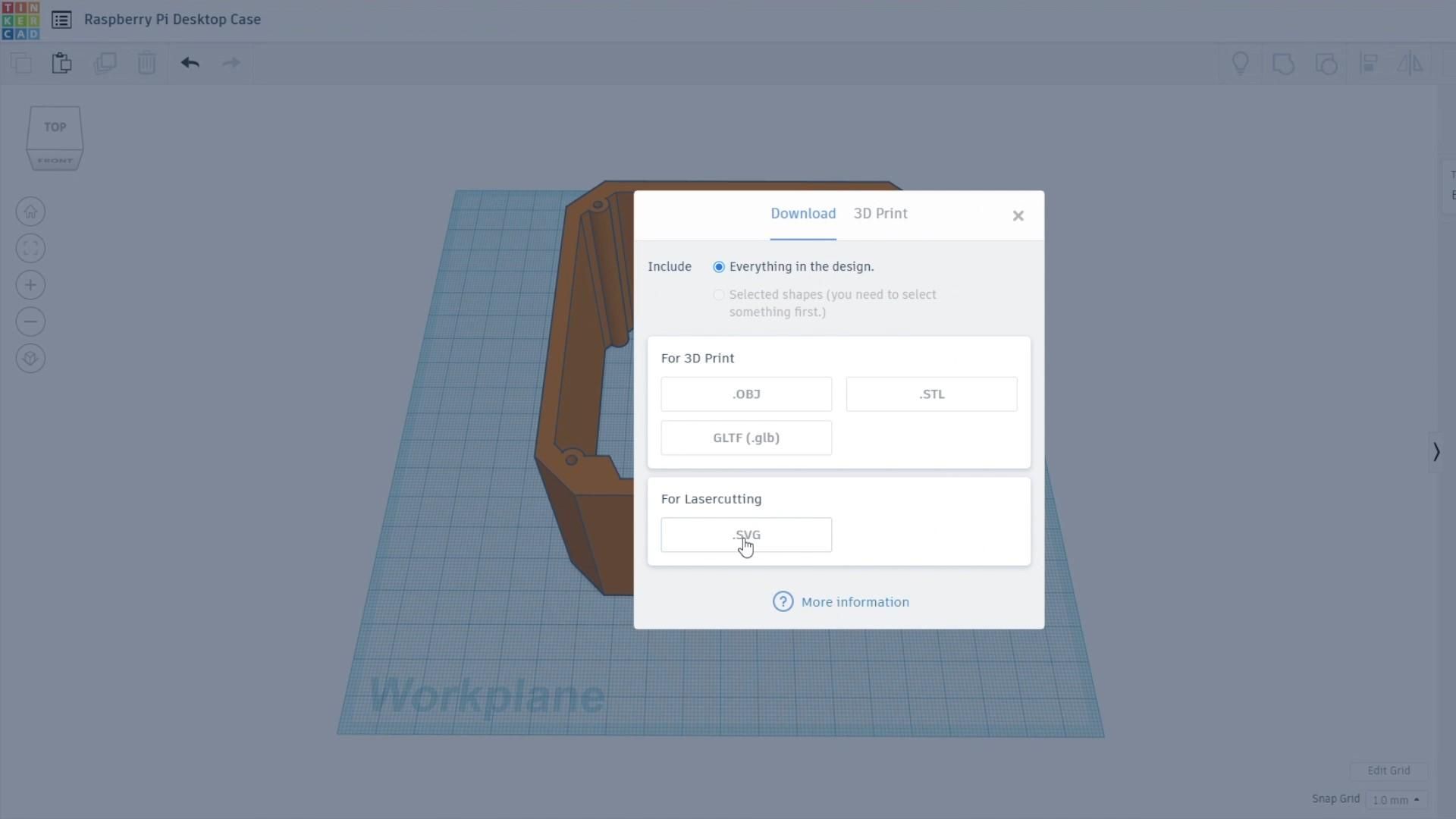Click the Zoom in plus icon
This screenshot has height=819, width=1456.
tap(30, 285)
